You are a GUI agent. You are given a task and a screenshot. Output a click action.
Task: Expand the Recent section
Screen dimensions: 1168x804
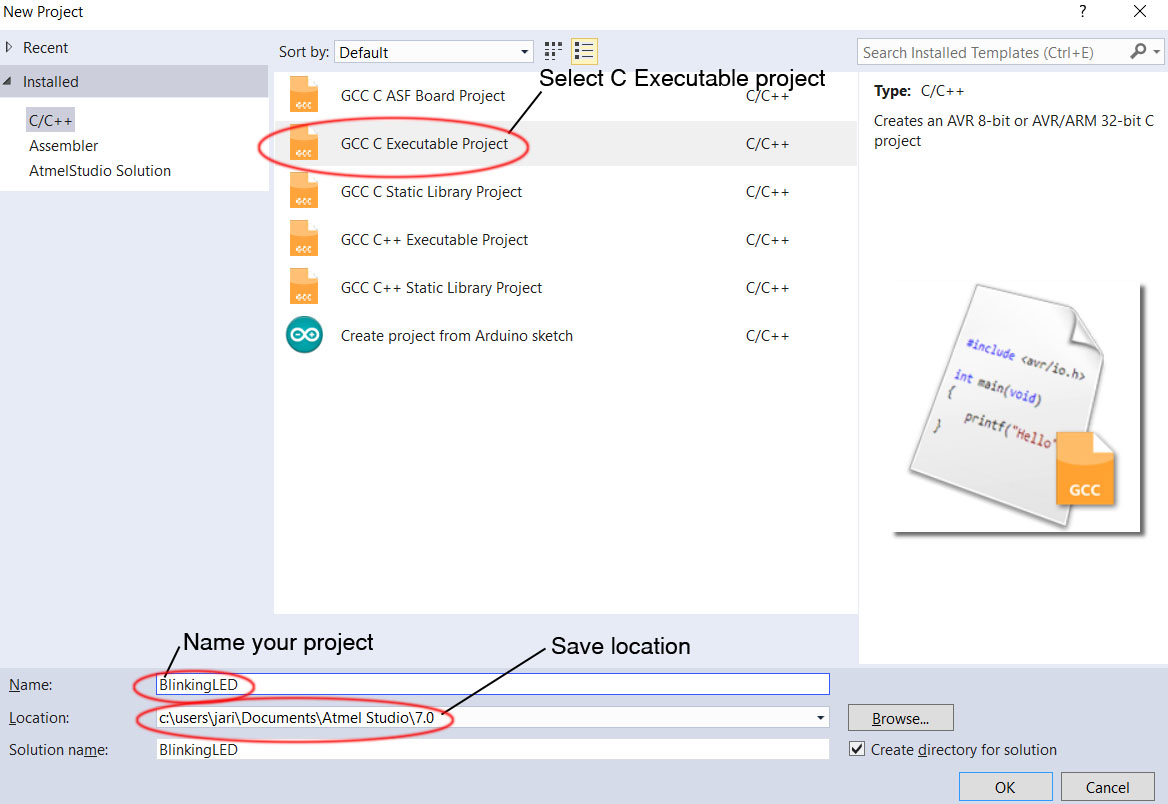click(9, 47)
